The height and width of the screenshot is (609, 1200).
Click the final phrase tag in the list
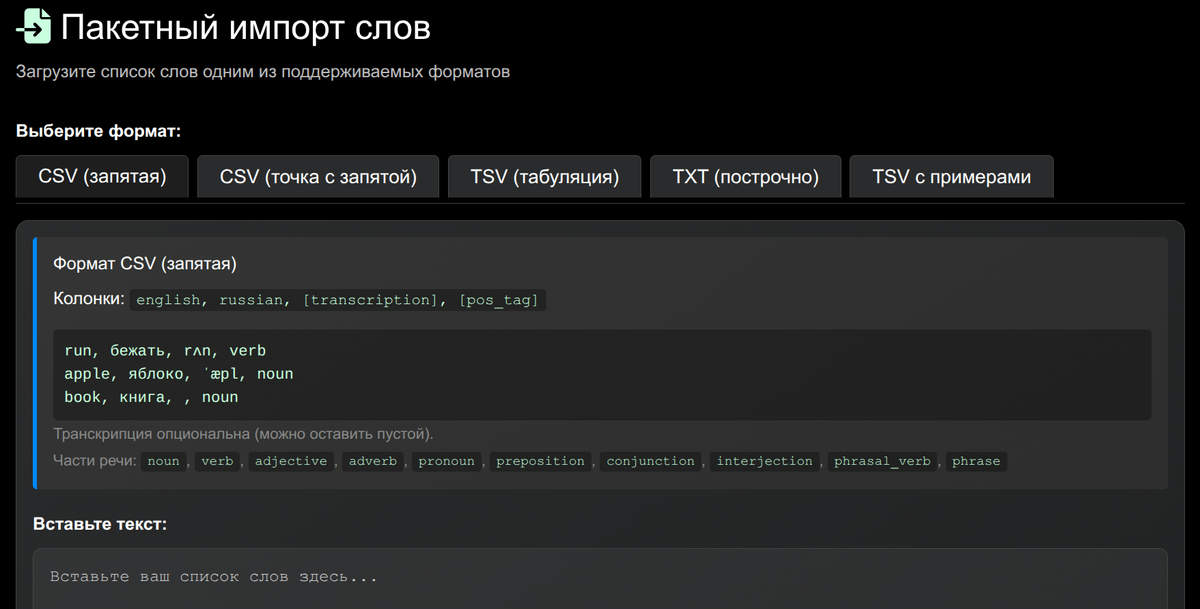pos(976,461)
